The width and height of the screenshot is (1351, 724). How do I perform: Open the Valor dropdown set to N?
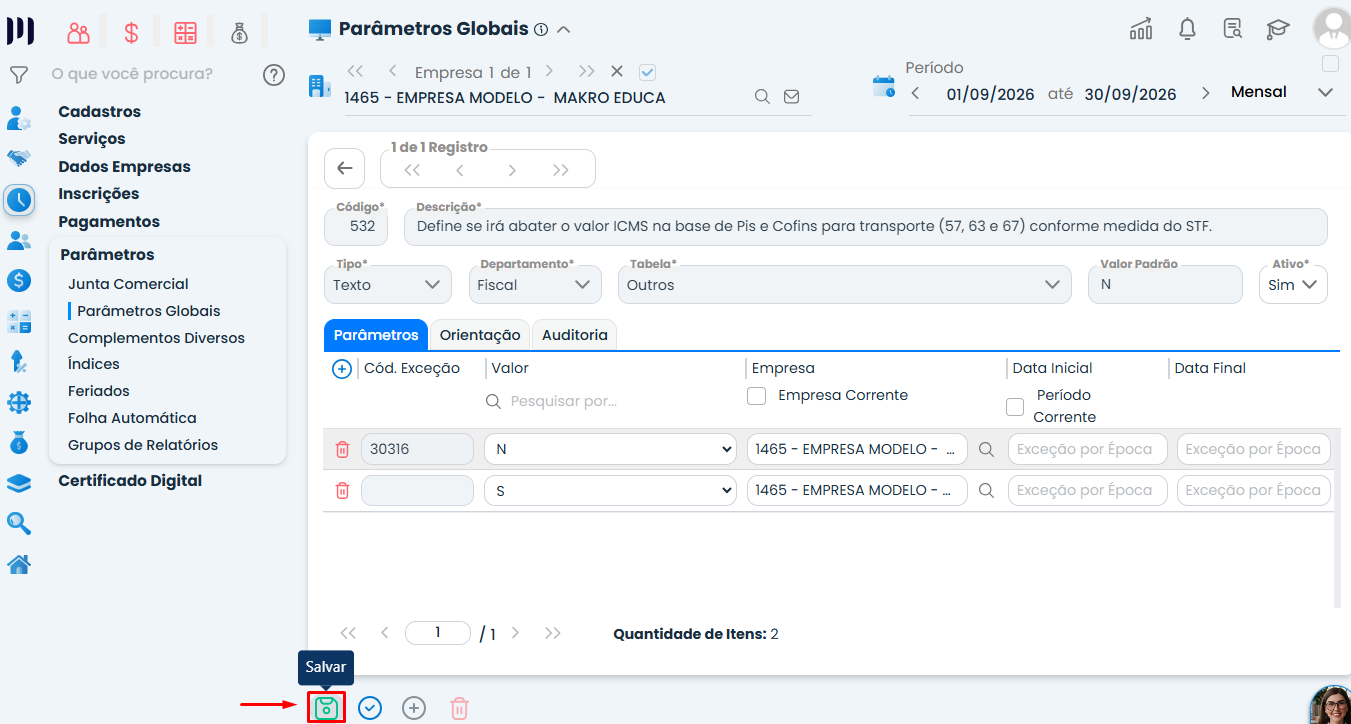point(611,450)
